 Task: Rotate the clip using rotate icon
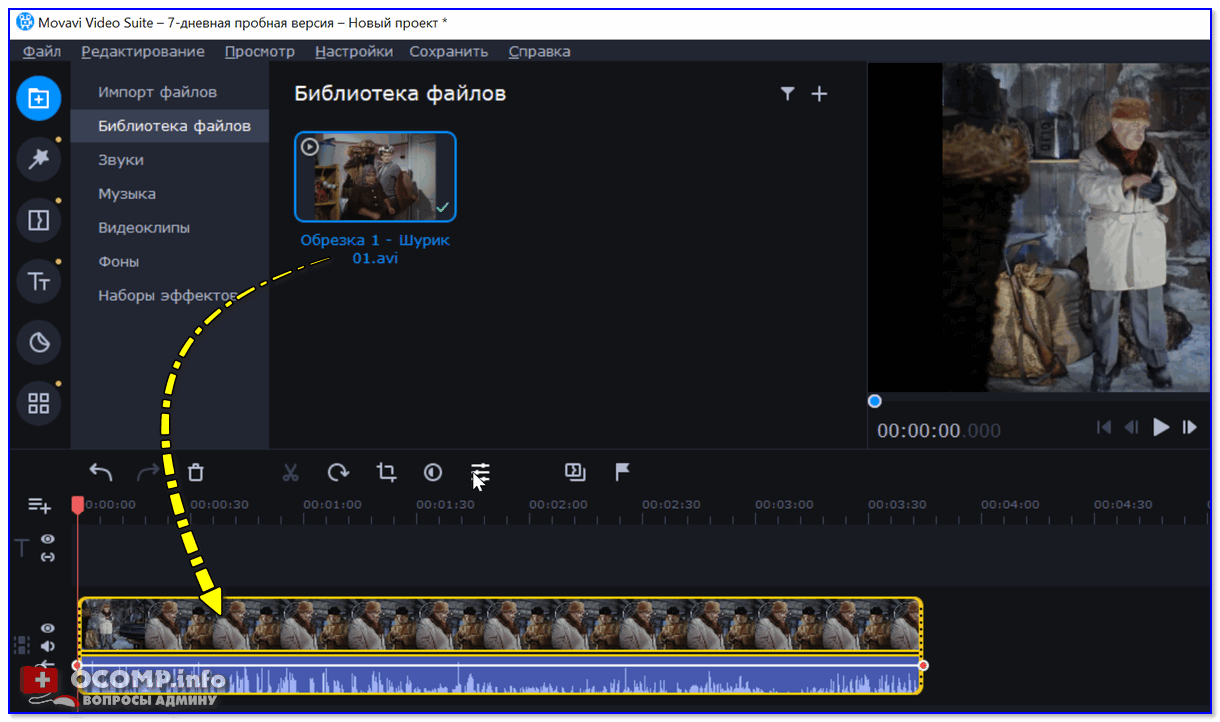coord(339,472)
